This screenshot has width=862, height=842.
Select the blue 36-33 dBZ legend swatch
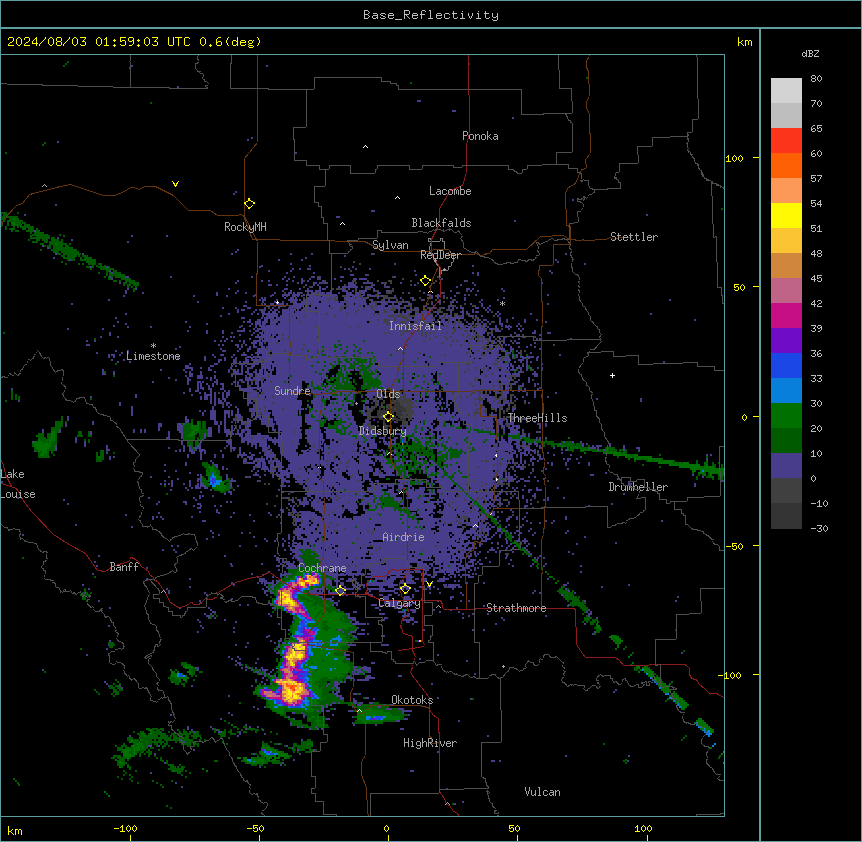coord(786,366)
